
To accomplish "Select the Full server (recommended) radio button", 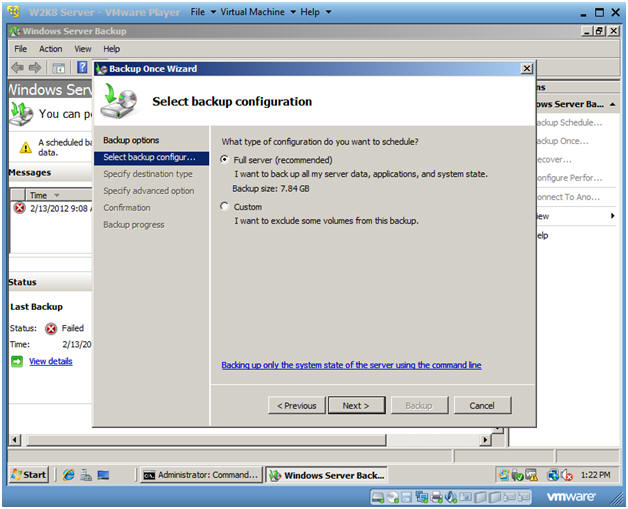I will (224, 159).
